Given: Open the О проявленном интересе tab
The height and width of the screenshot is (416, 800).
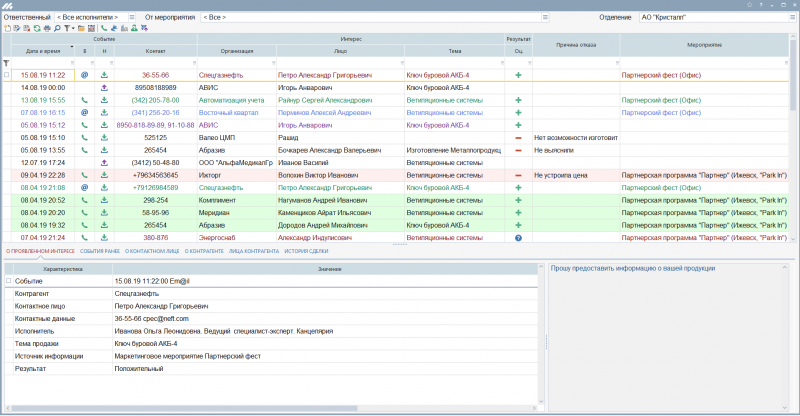Looking at the screenshot, I should tap(40, 251).
